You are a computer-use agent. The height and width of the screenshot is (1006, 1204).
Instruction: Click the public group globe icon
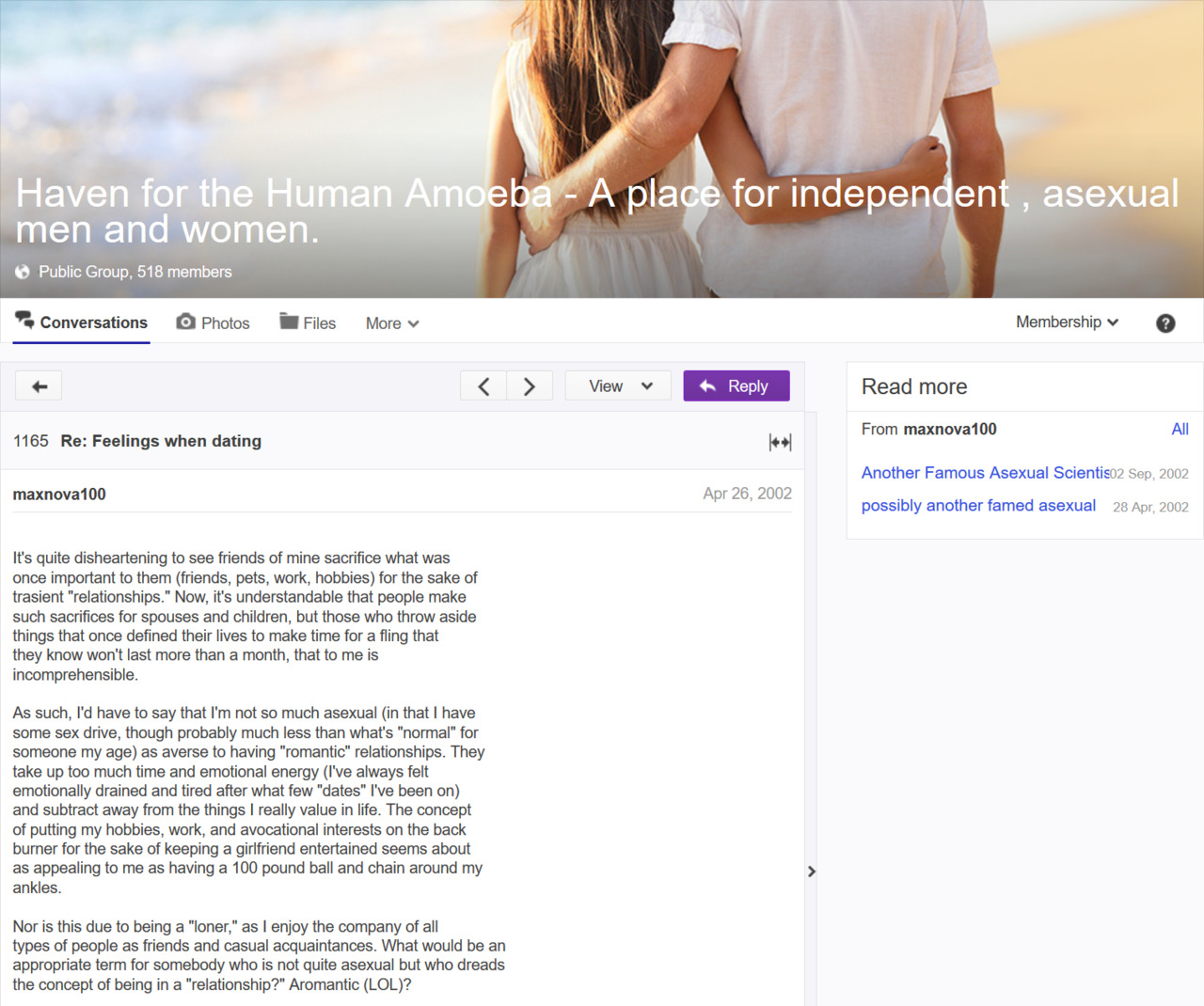tap(23, 272)
